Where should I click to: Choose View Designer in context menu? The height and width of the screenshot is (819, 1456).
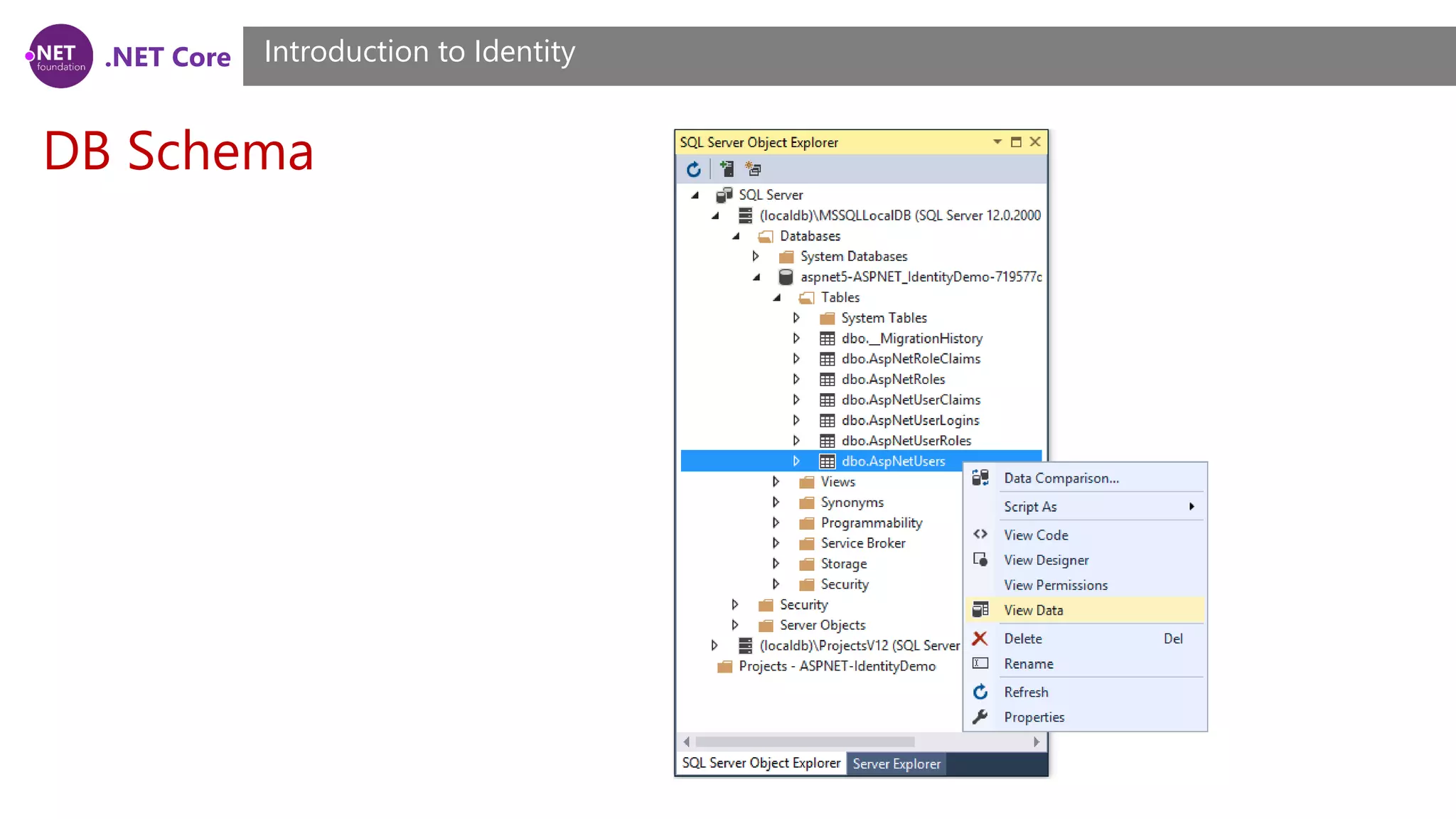click(1085, 560)
